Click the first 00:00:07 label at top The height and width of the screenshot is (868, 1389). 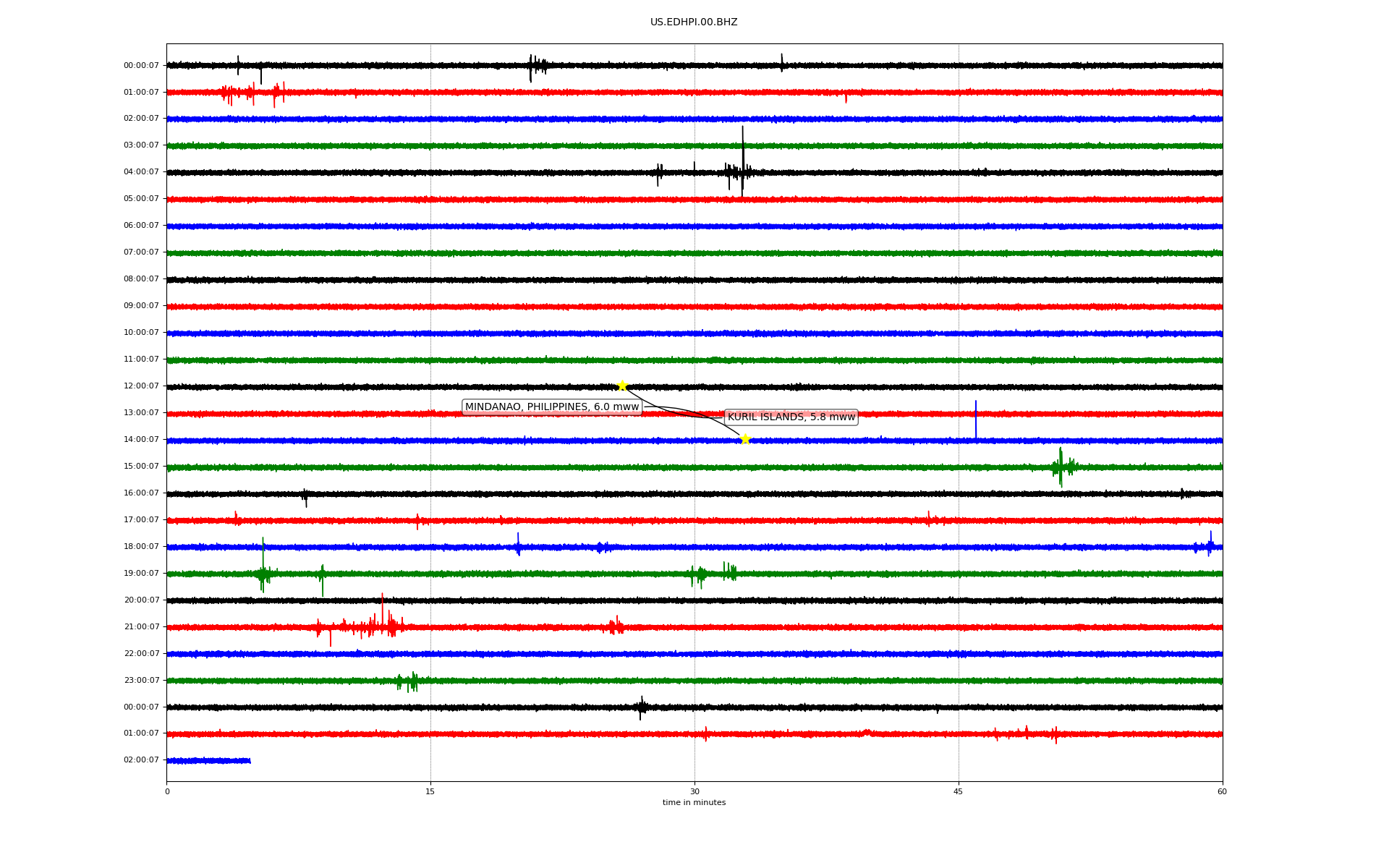click(x=141, y=66)
